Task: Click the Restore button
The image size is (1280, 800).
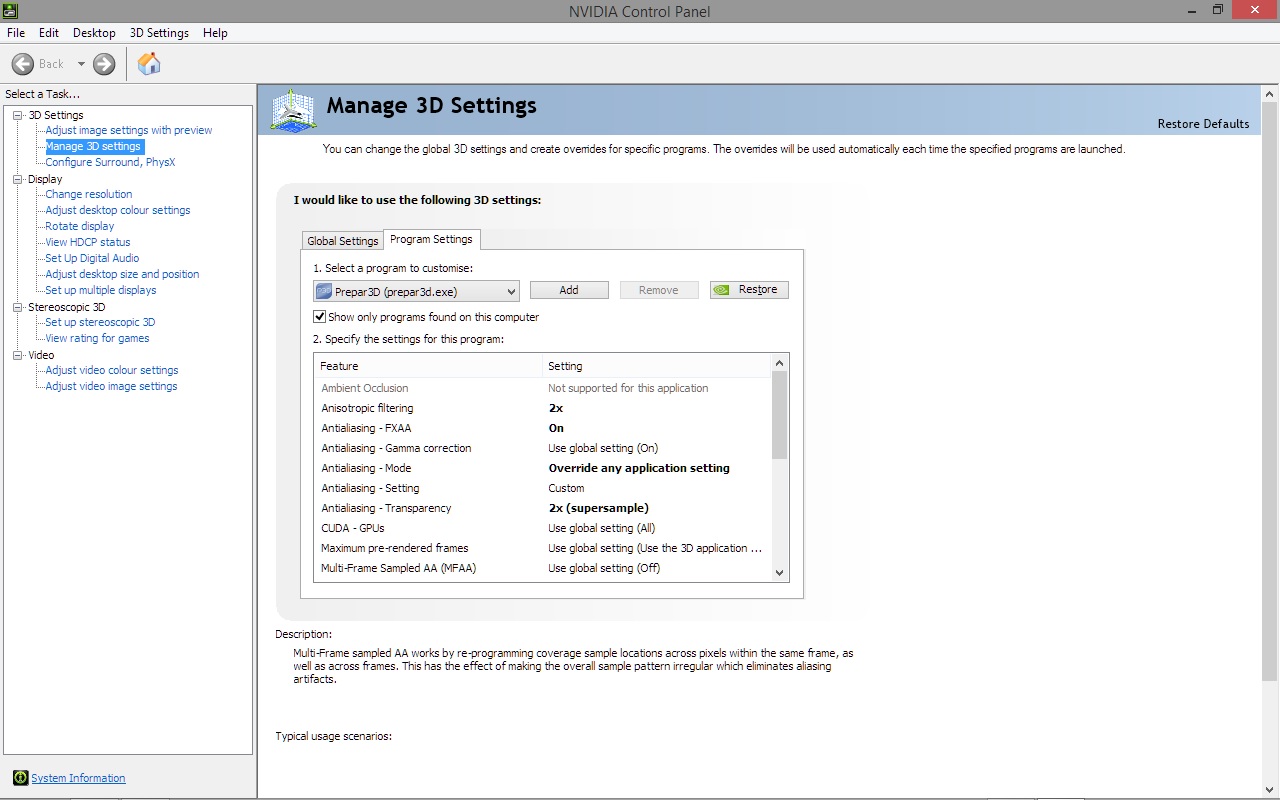Action: 750,290
